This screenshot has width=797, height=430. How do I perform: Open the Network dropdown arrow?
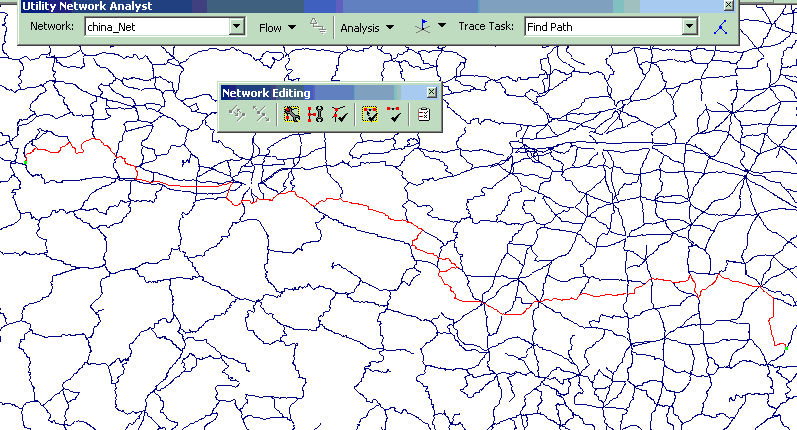pos(236,26)
